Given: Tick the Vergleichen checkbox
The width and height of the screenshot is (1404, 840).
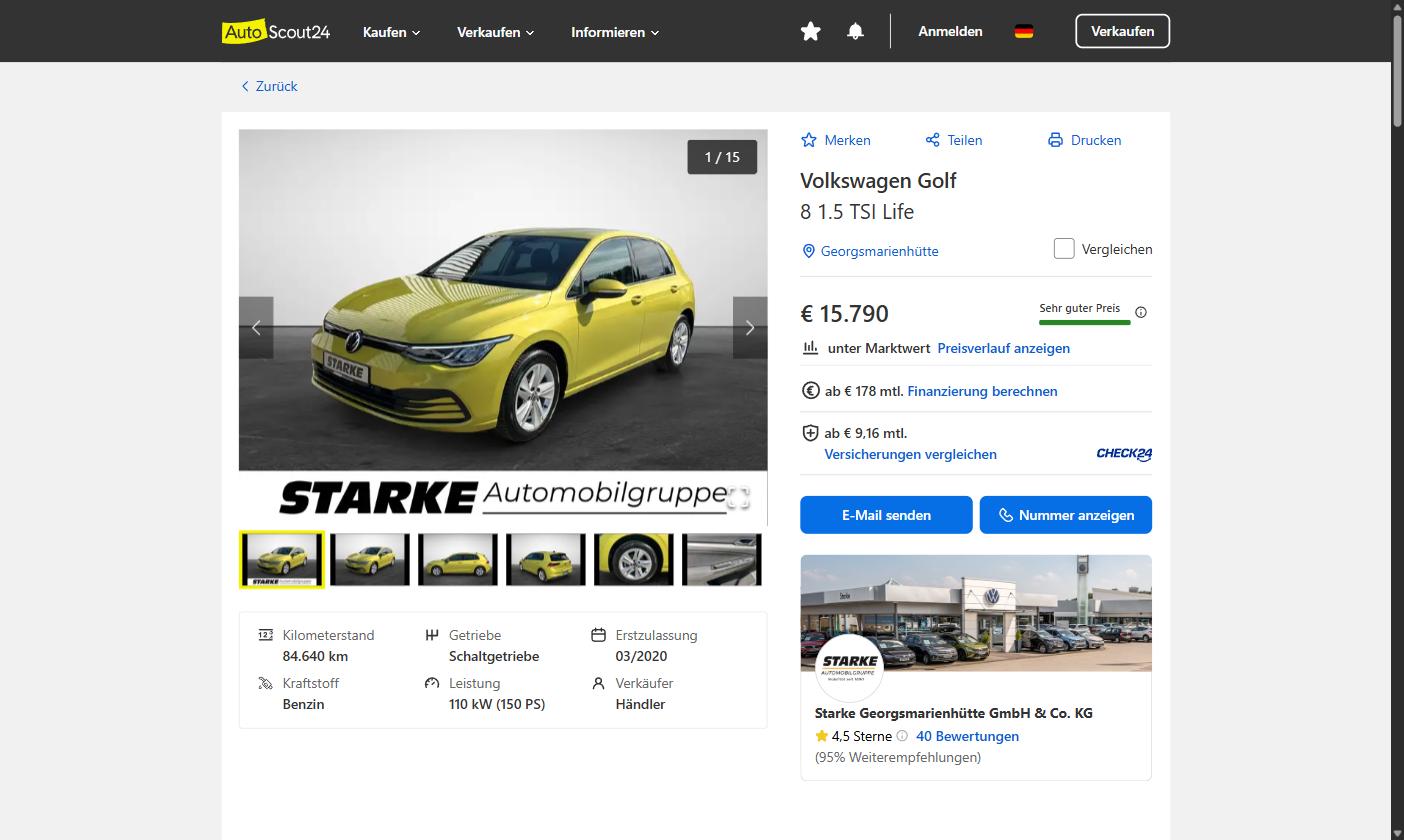Looking at the screenshot, I should click(1064, 249).
